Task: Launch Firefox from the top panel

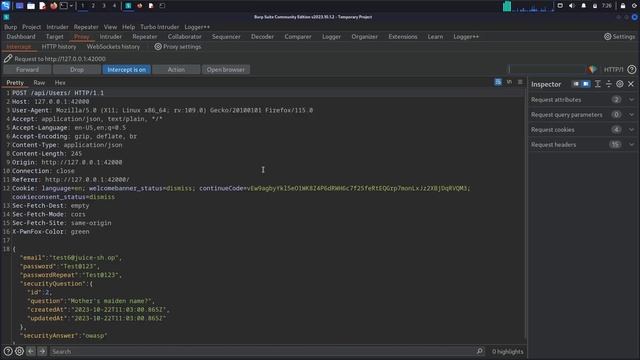Action: [x=53, y=6]
